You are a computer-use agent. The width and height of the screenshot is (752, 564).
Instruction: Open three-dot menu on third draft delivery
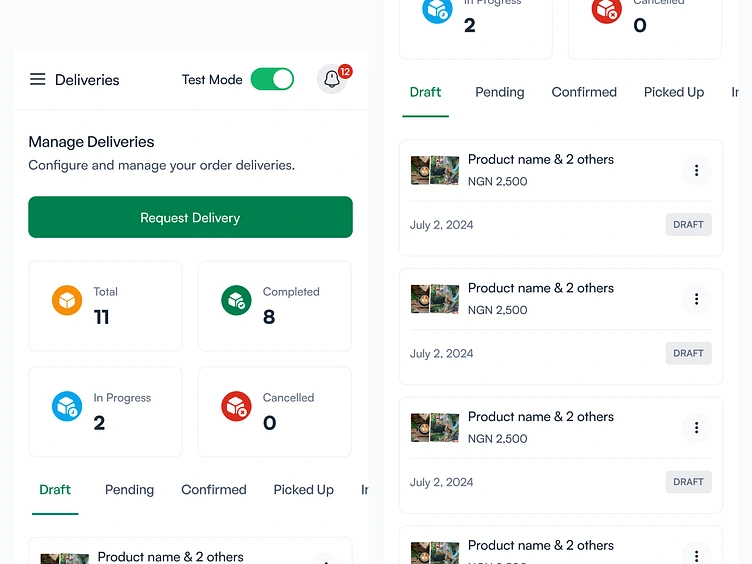coord(696,428)
